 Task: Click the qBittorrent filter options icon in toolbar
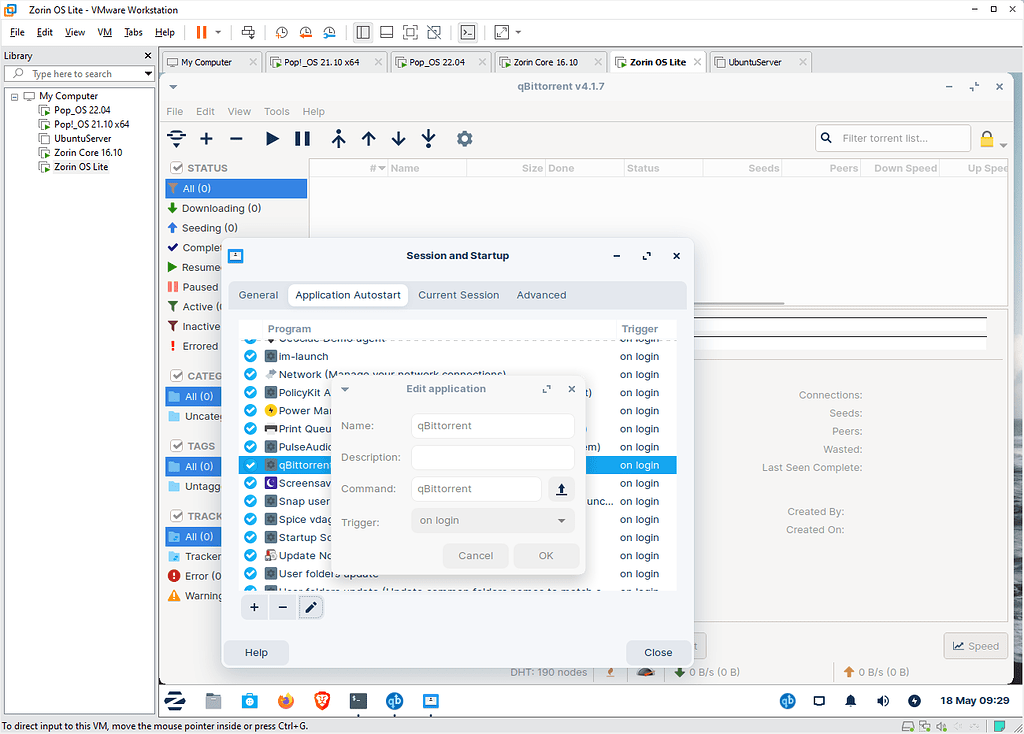[176, 138]
